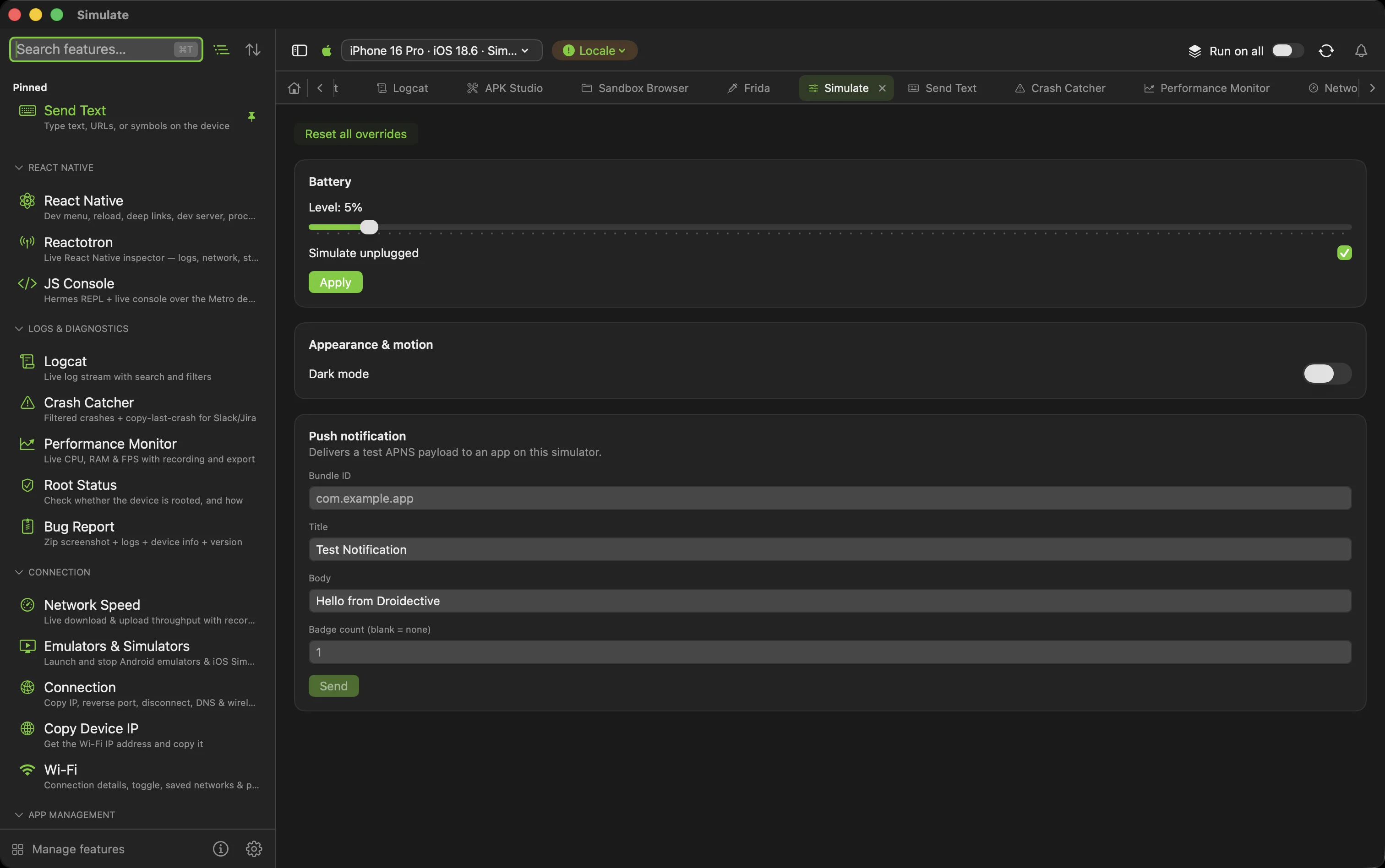
Task: Collapse the APP MANAGEMENT section
Action: (x=19, y=814)
